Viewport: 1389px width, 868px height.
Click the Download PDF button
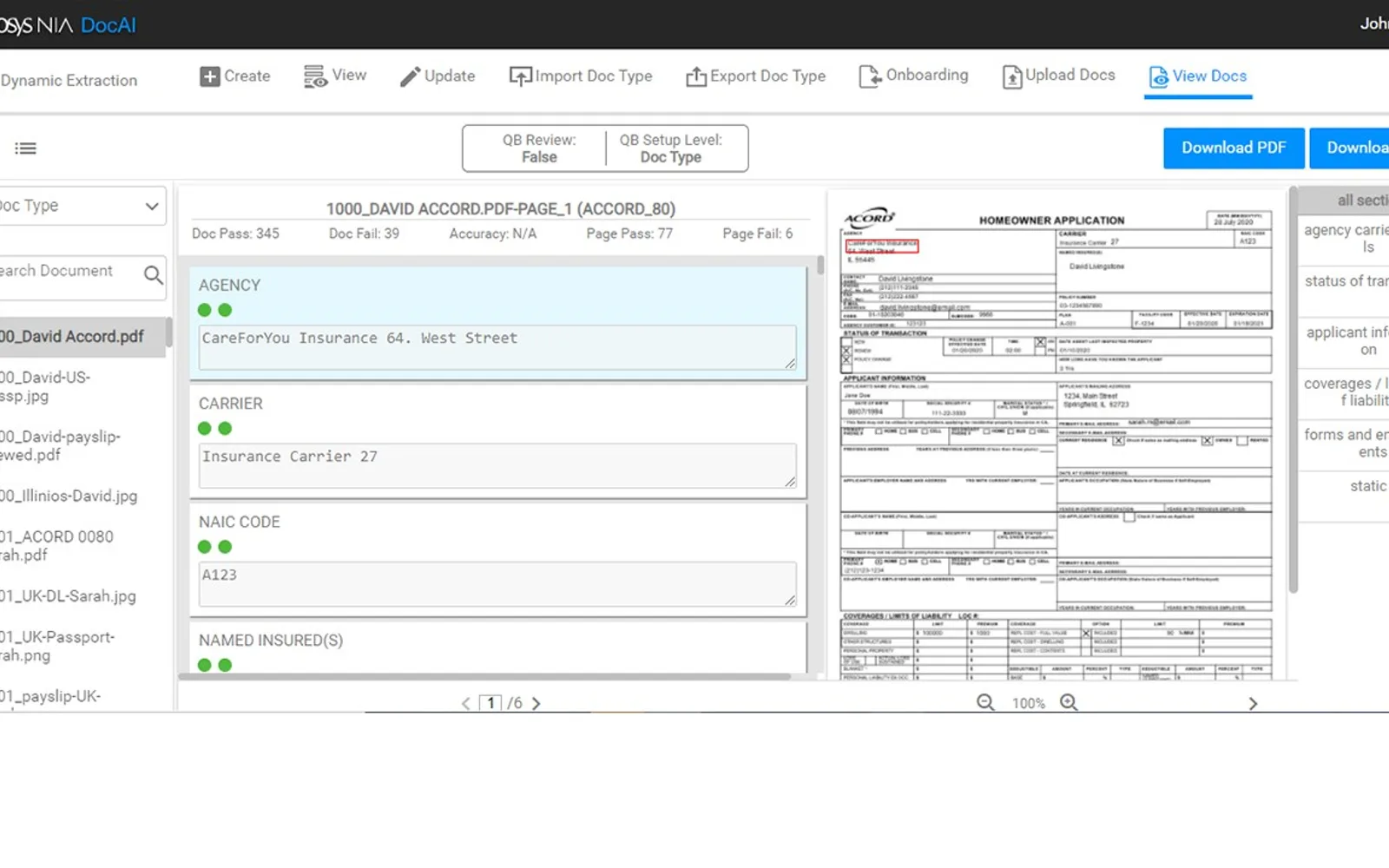[1234, 148]
